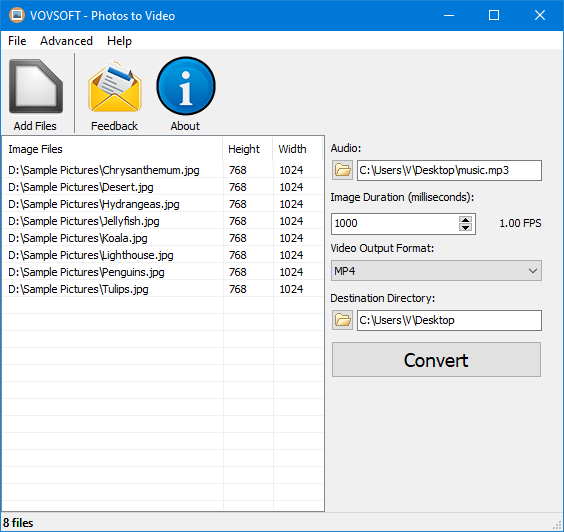Open the About info icon
564x532 pixels.
click(x=186, y=86)
